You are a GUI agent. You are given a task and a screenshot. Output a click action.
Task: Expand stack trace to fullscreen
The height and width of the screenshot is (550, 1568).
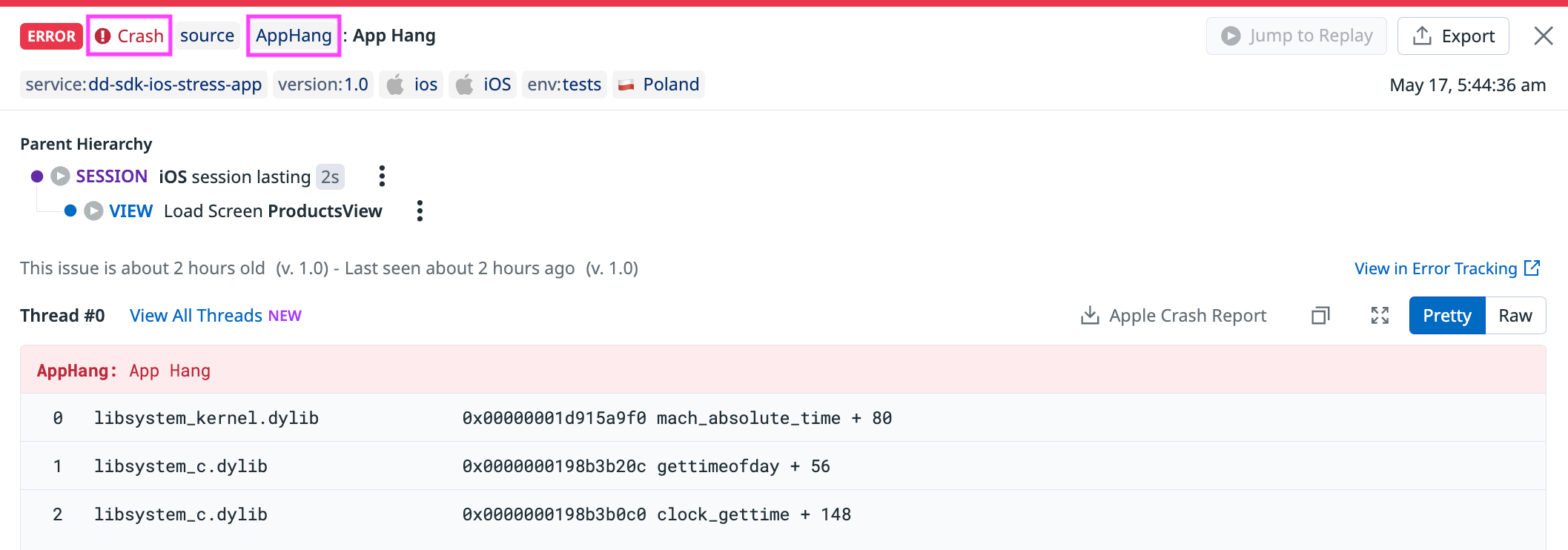point(1379,316)
